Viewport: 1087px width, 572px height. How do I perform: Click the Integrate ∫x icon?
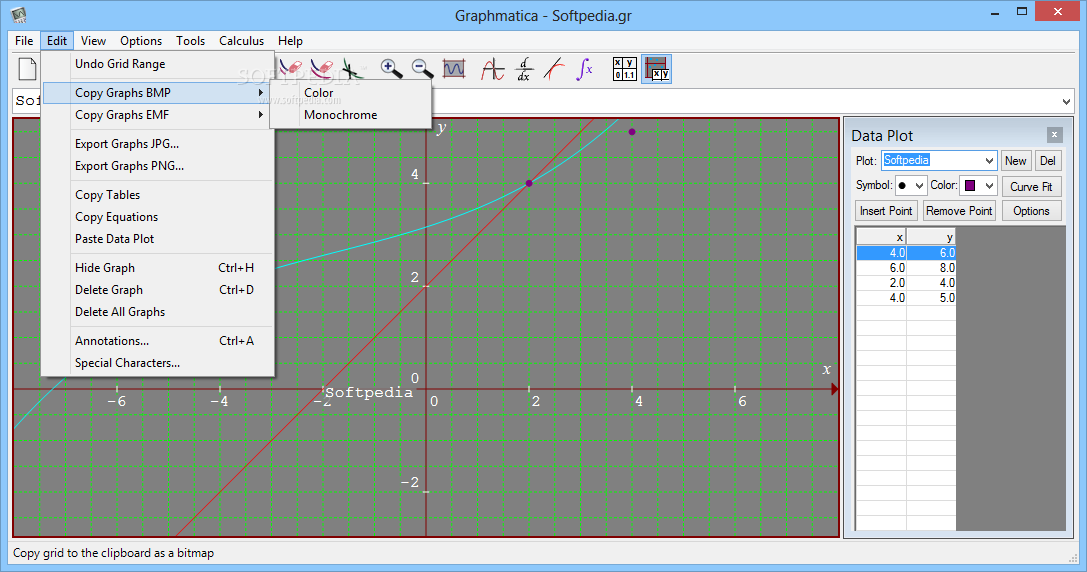(584, 69)
